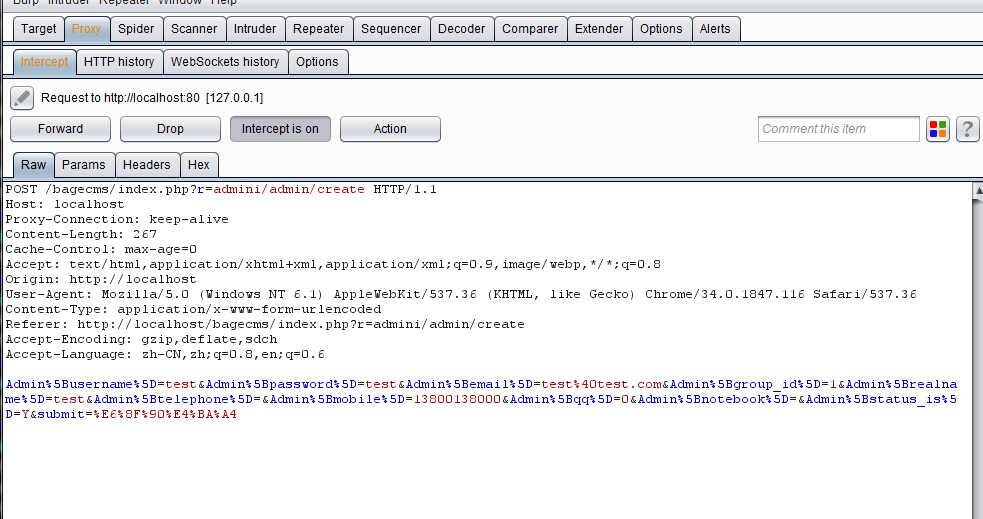
Task: Open the Spider tab
Action: [136, 29]
